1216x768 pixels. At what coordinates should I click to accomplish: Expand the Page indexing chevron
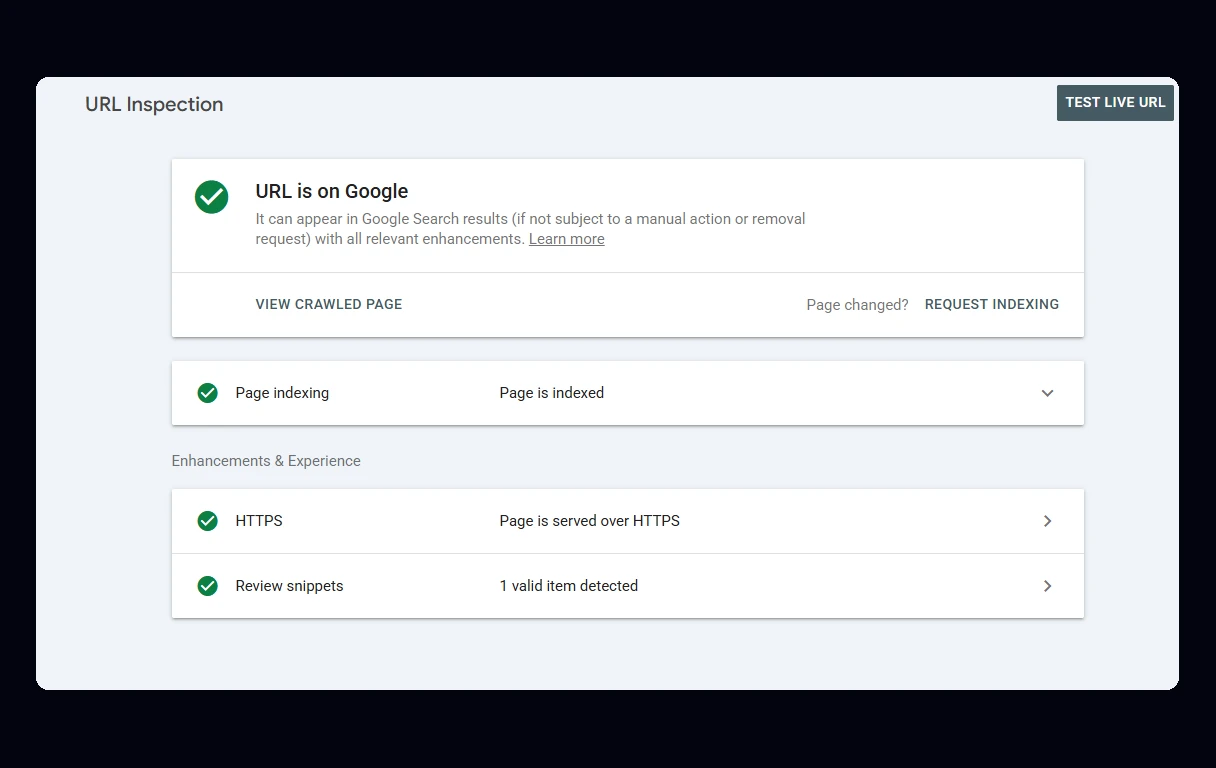(x=1048, y=393)
